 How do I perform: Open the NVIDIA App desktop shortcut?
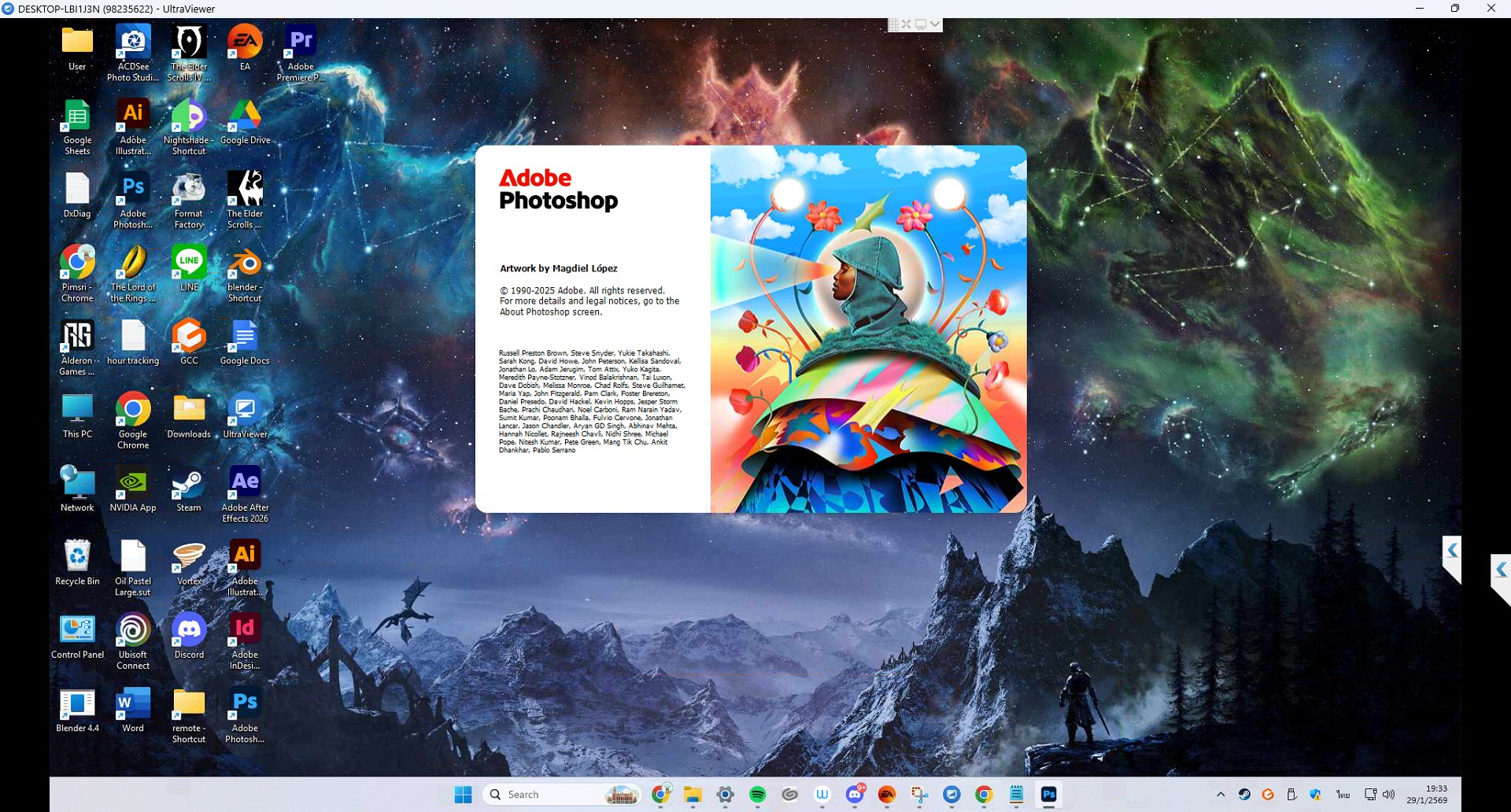(x=133, y=489)
